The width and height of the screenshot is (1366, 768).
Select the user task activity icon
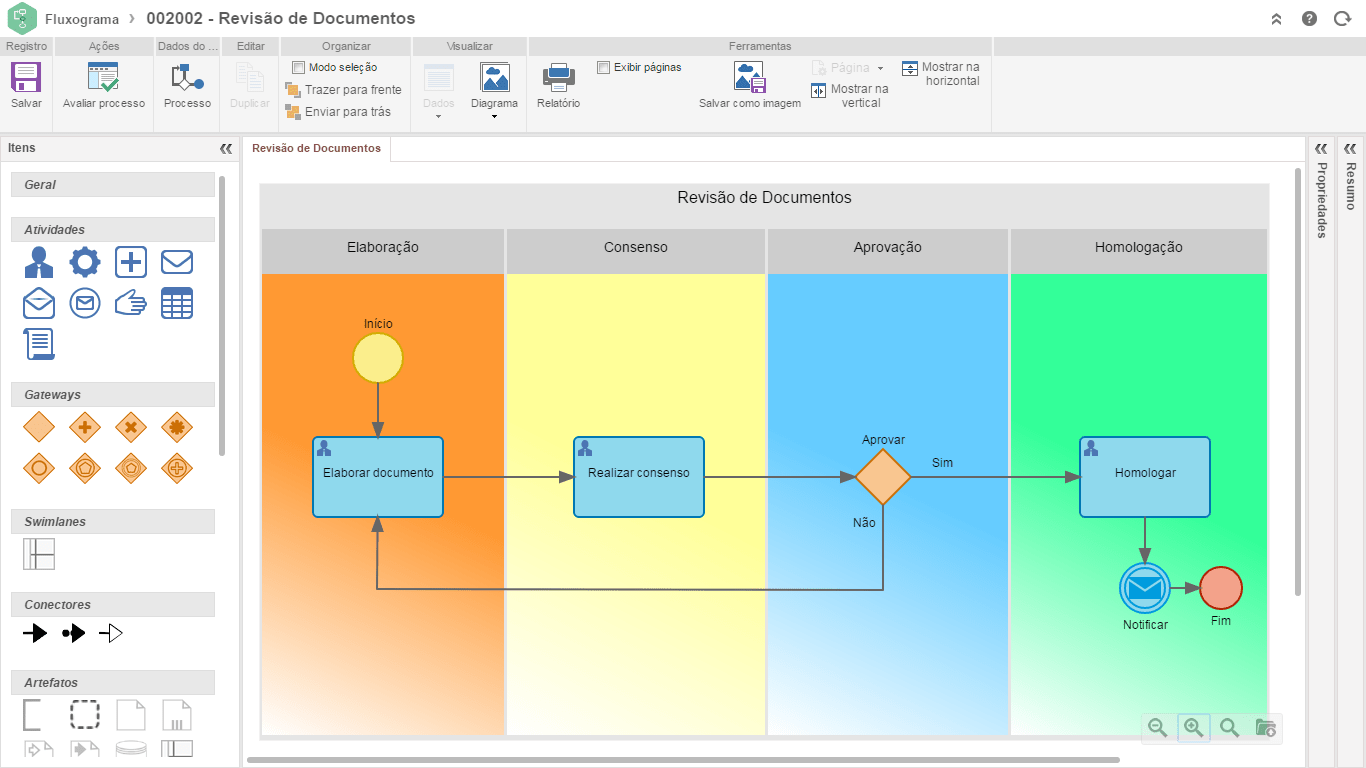coord(39,262)
